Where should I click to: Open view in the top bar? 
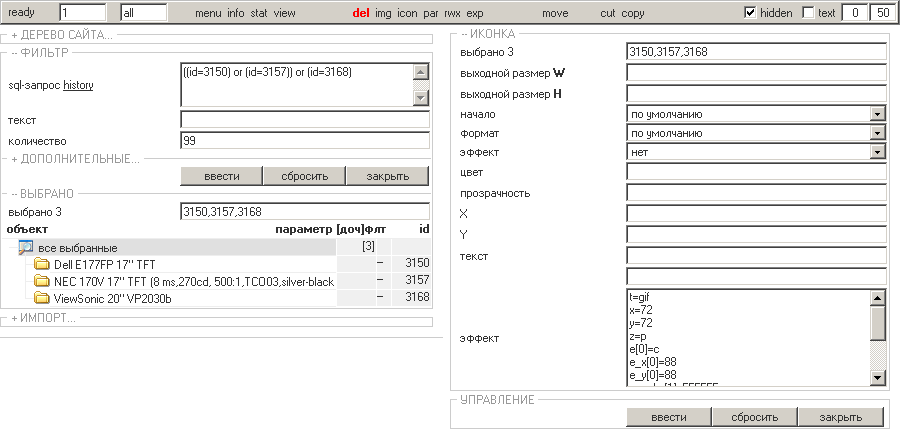pos(285,13)
